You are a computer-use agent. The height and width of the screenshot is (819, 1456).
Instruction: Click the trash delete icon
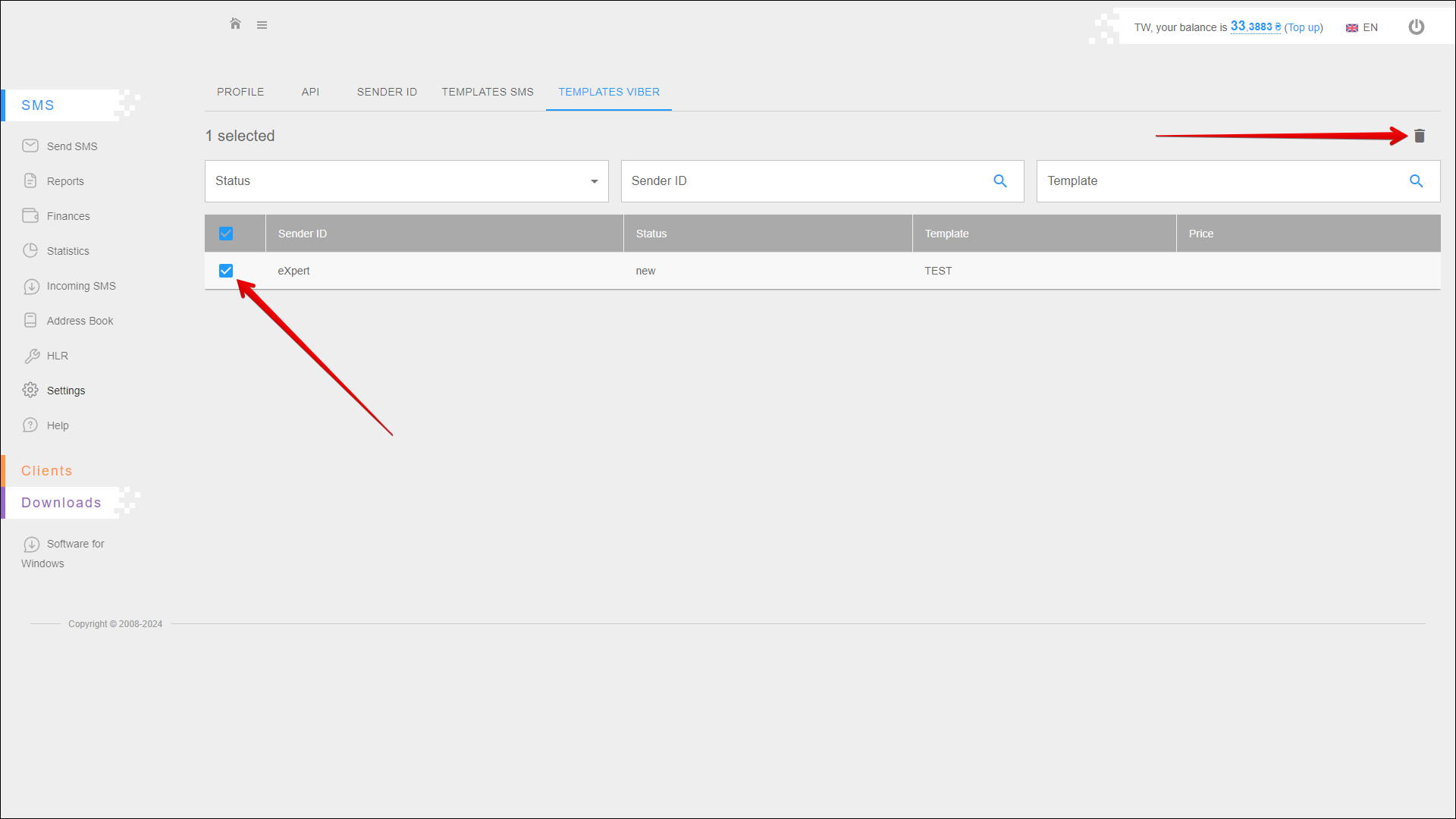pyautogui.click(x=1420, y=136)
